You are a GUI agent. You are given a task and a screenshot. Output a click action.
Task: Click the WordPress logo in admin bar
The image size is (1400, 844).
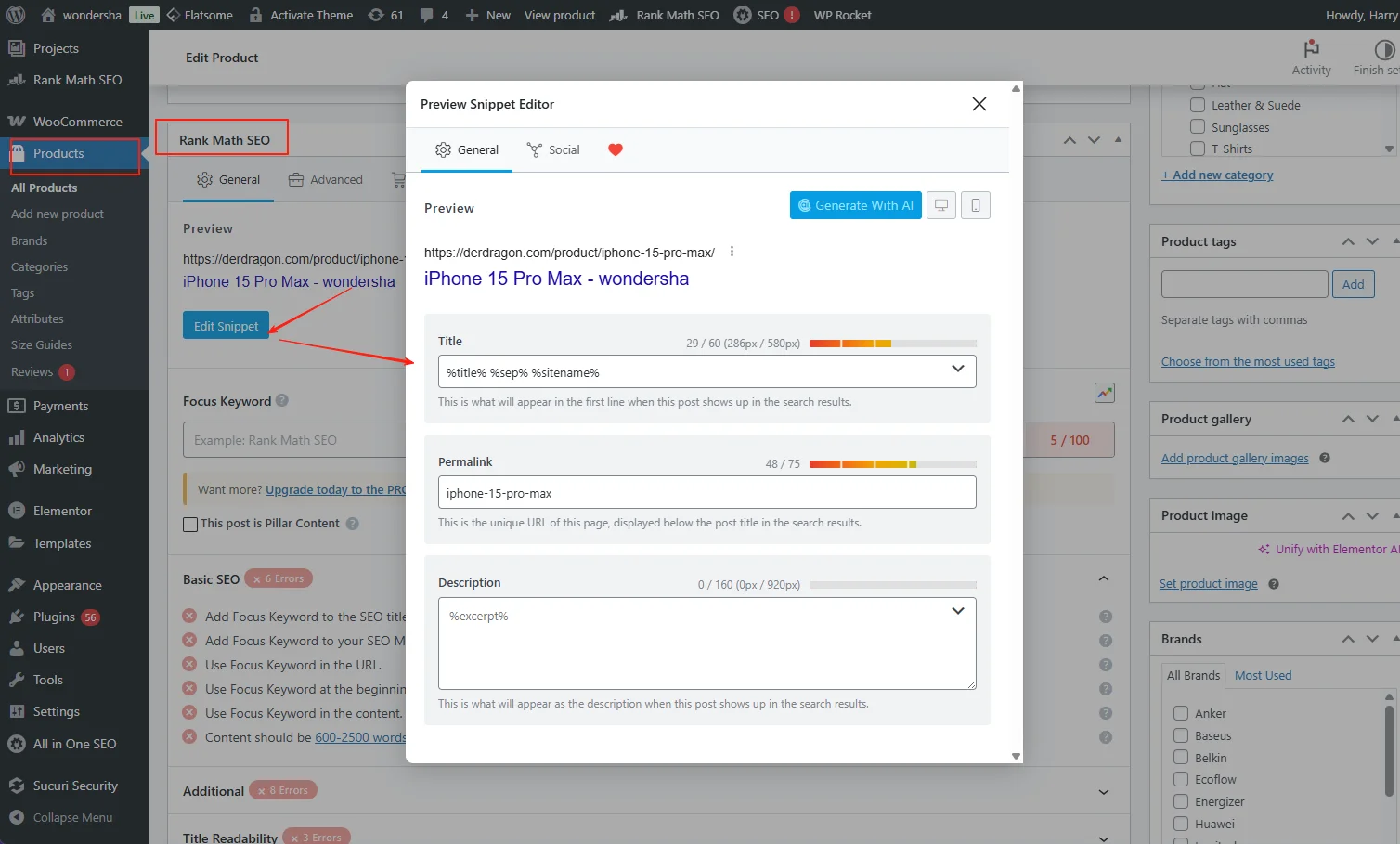(x=16, y=15)
